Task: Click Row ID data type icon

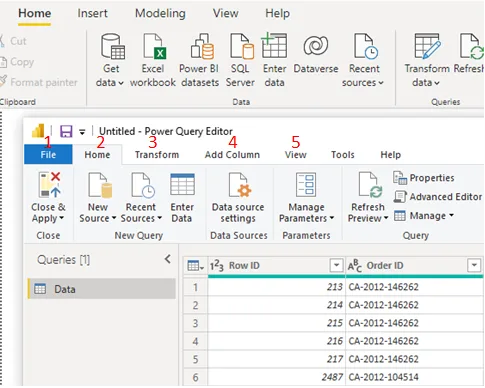Action: click(x=217, y=266)
